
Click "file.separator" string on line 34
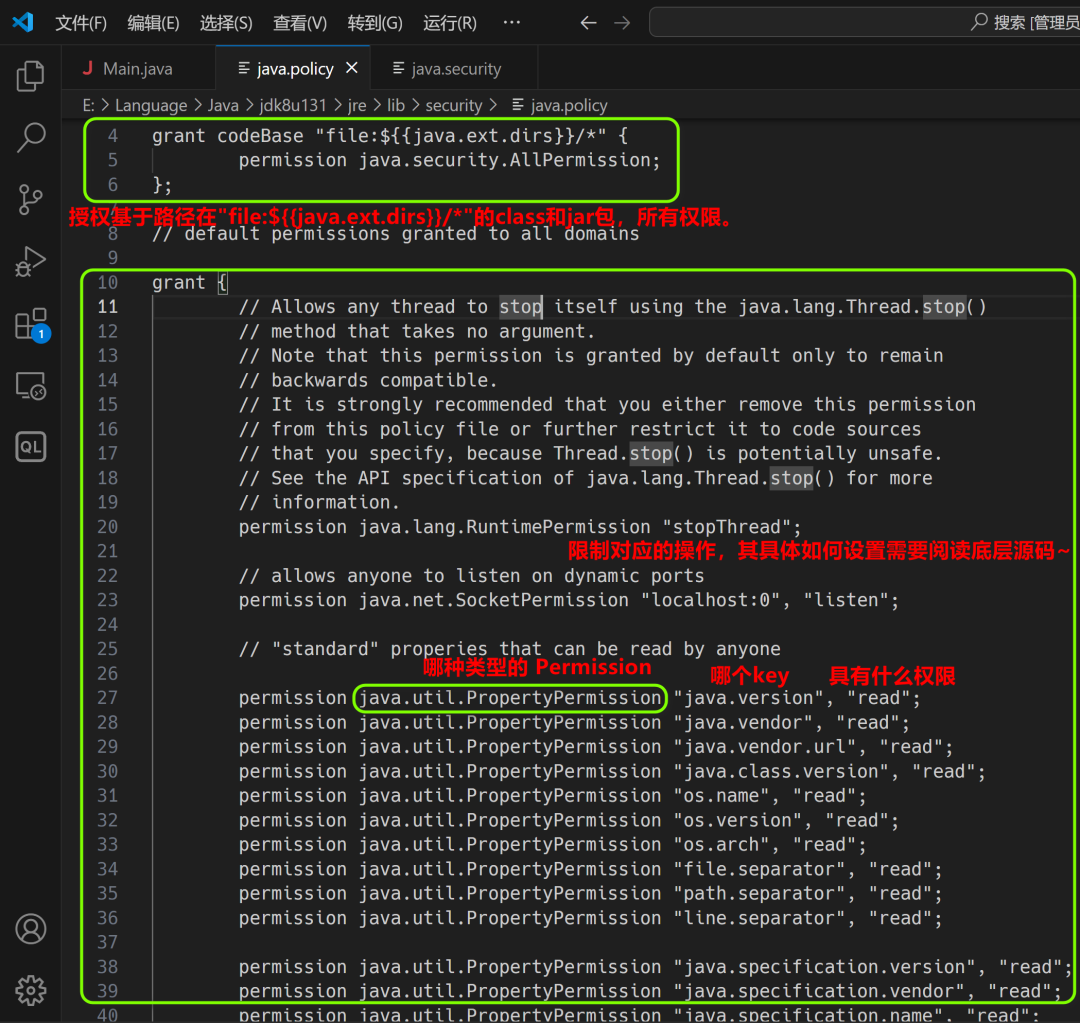pyautogui.click(x=758, y=869)
